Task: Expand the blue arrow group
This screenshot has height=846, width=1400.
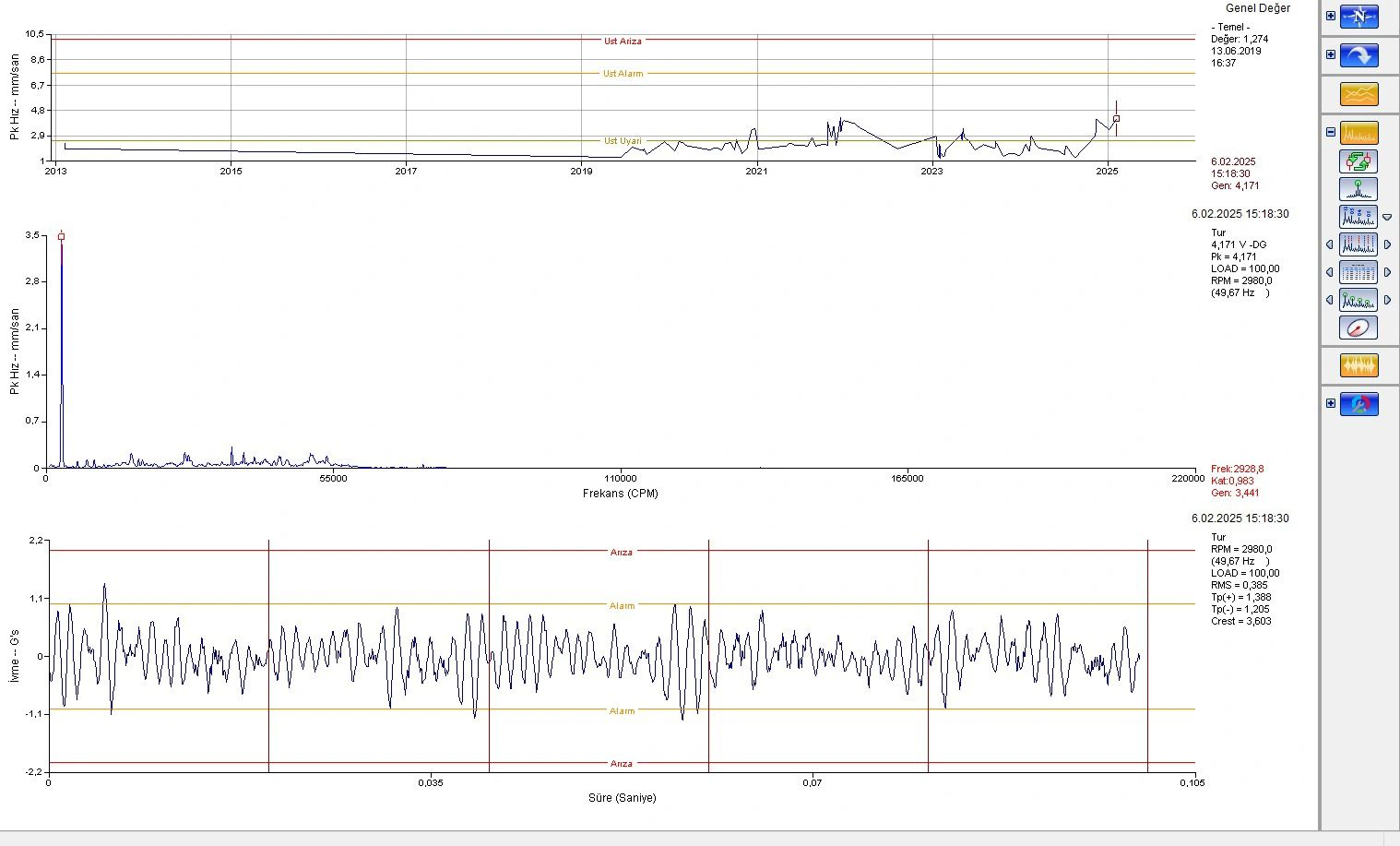Action: point(1331,54)
